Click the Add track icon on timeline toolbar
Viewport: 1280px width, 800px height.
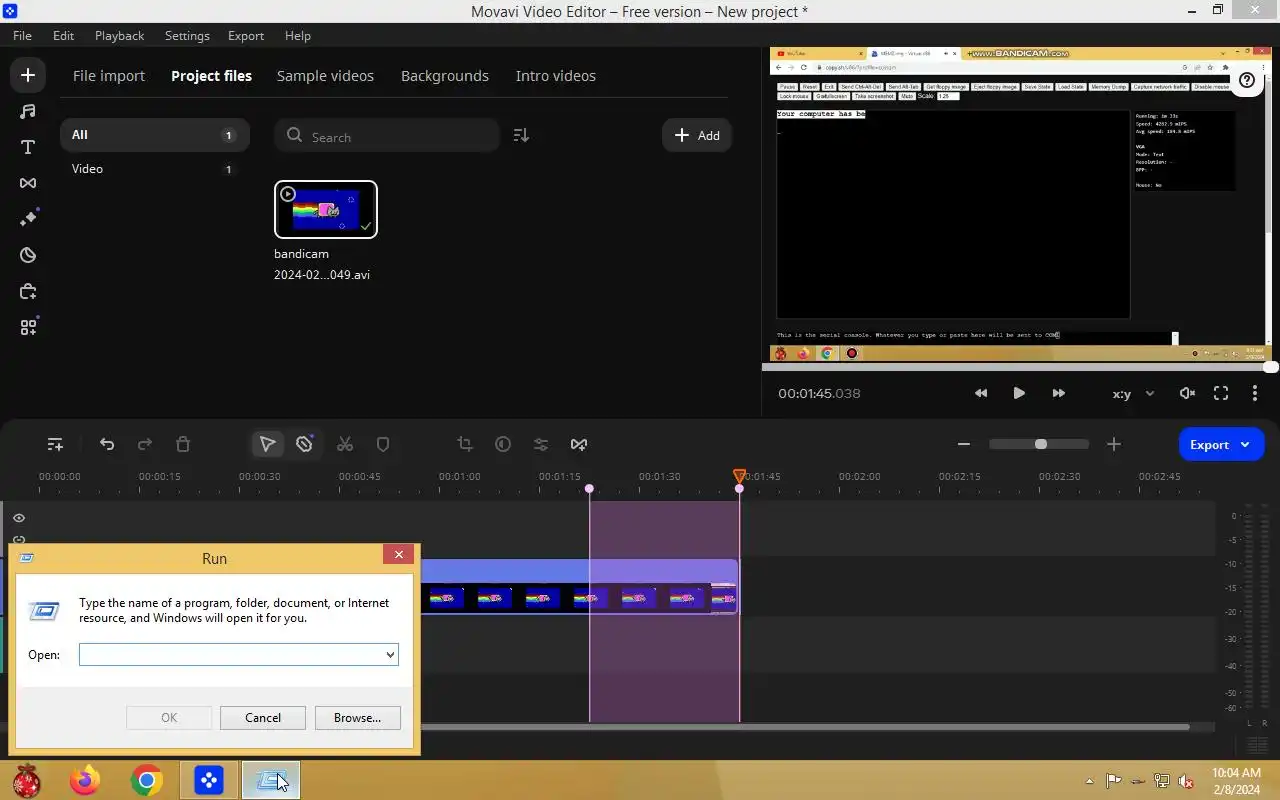click(55, 444)
